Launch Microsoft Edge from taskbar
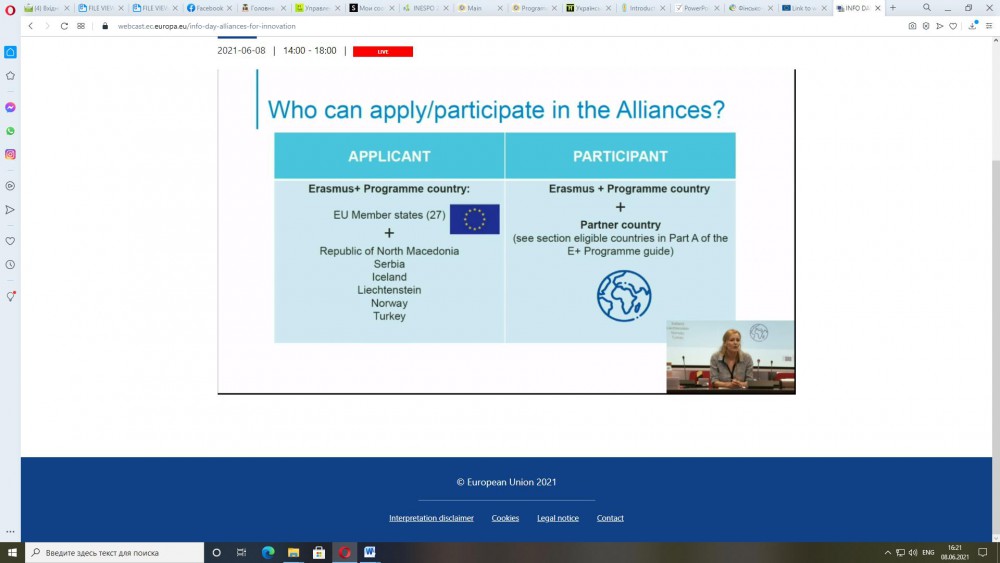 pos(268,553)
